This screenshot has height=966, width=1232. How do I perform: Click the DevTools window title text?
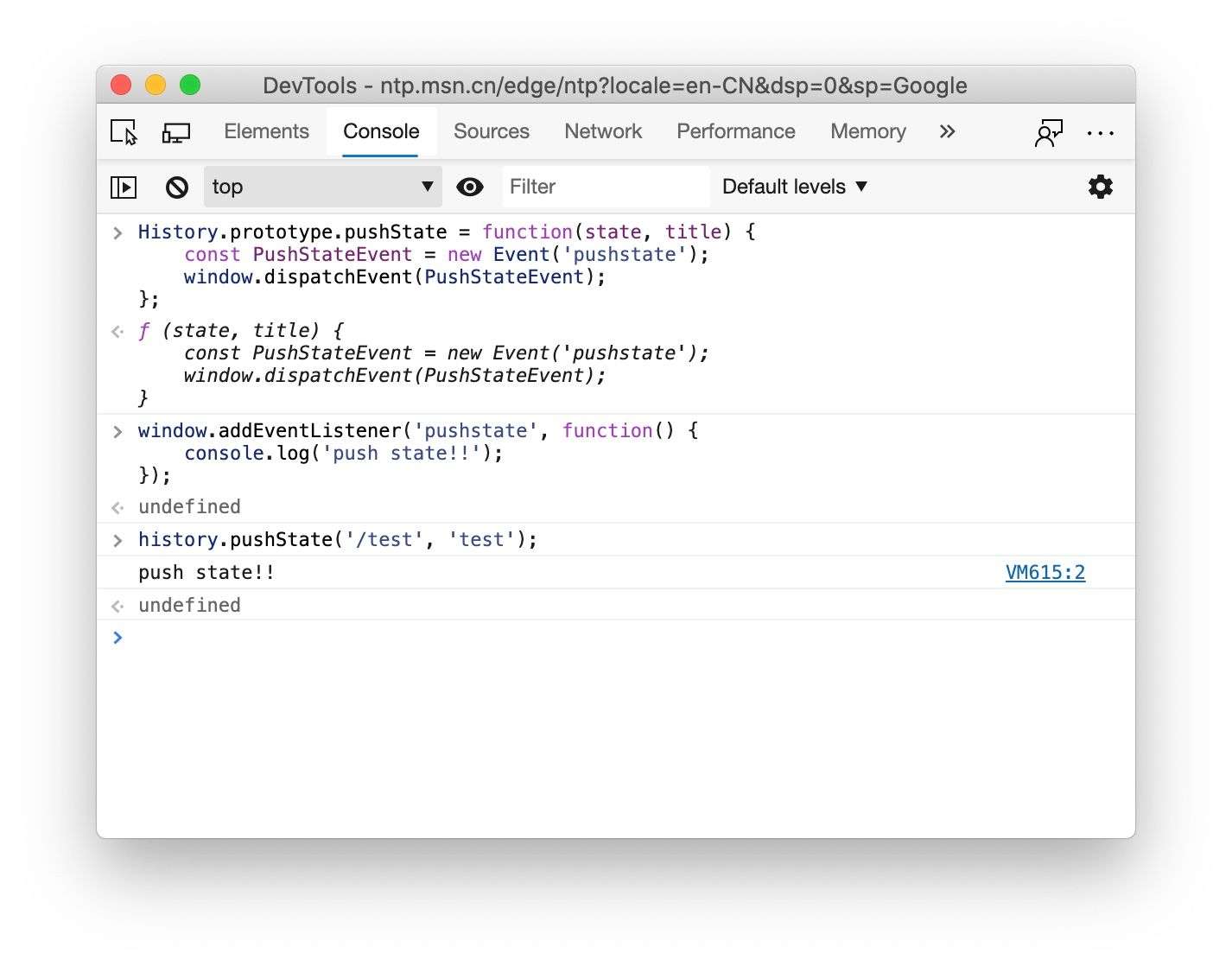click(615, 85)
